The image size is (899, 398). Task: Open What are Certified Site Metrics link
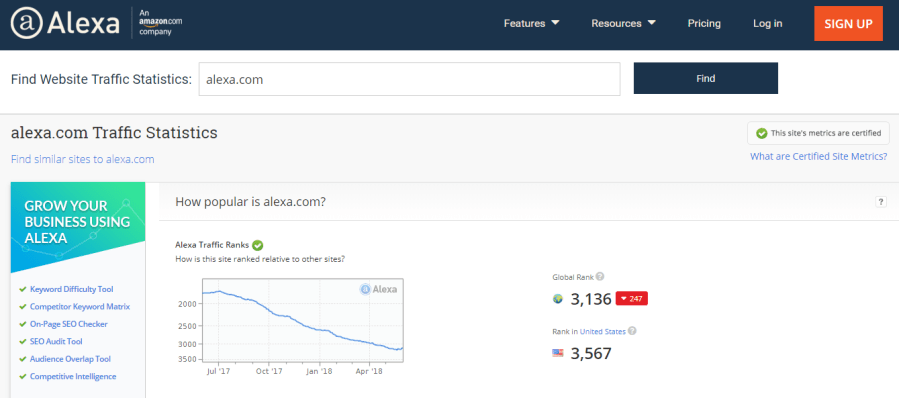coord(819,157)
